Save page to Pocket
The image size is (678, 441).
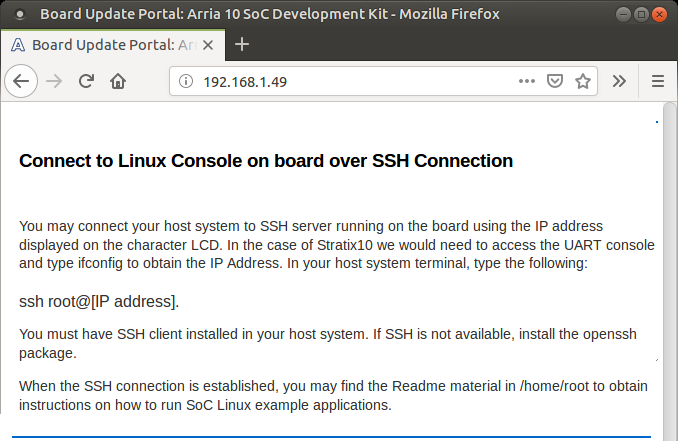(555, 81)
